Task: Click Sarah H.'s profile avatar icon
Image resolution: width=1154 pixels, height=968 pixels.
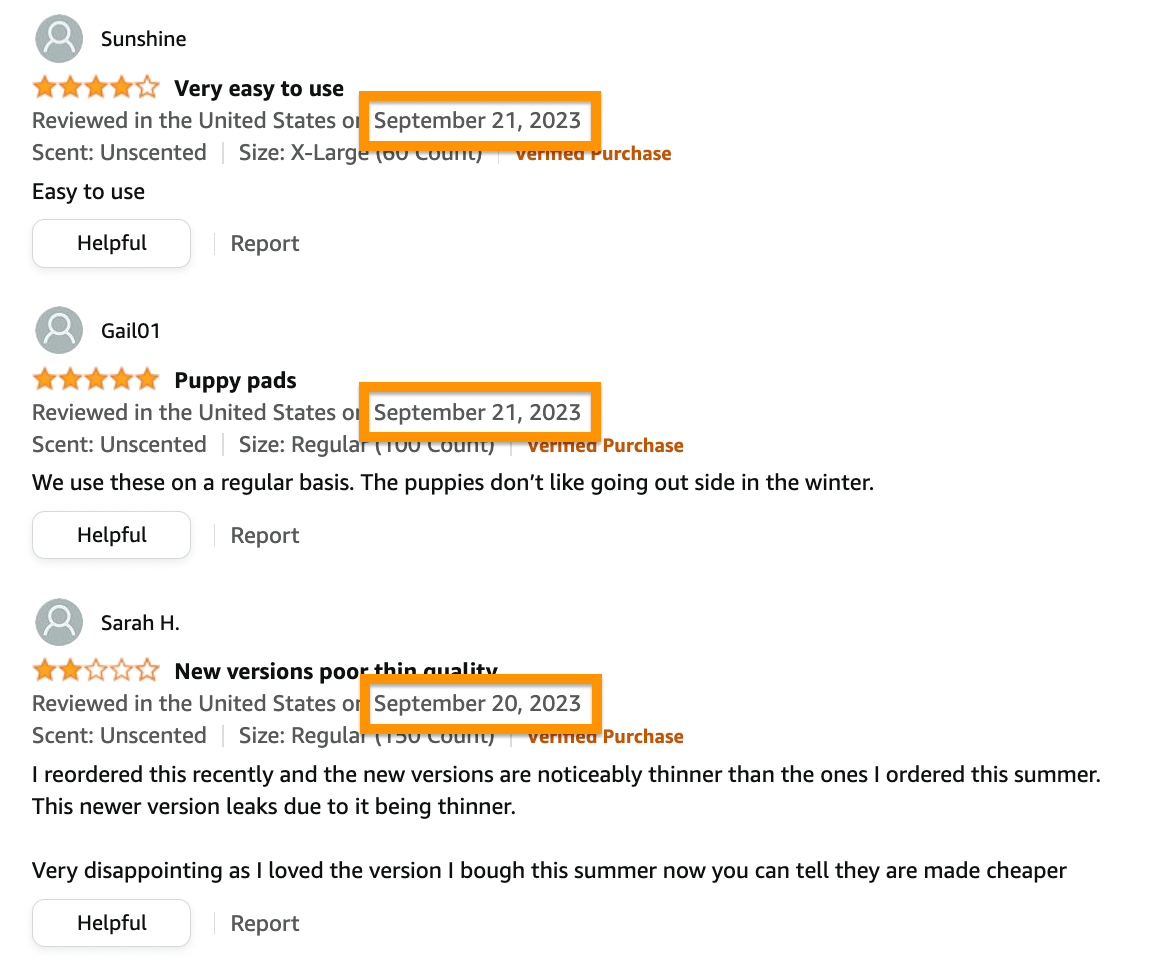Action: tap(59, 622)
